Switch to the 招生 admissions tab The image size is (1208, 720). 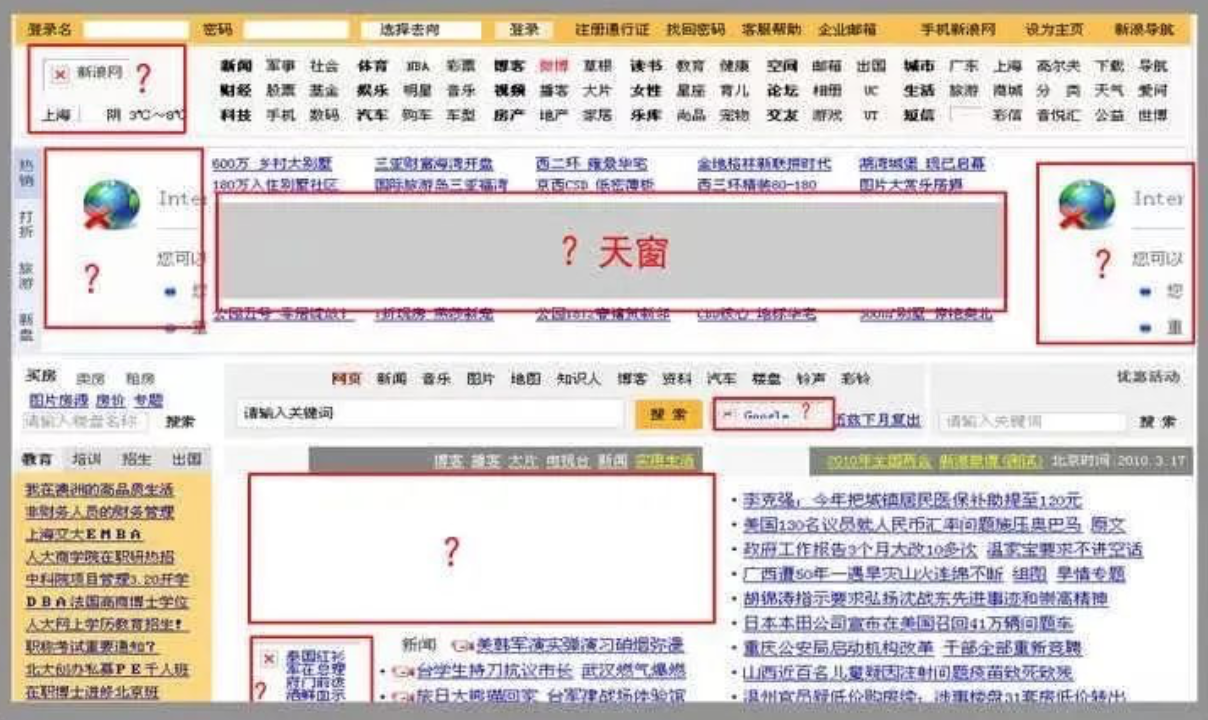pos(136,459)
